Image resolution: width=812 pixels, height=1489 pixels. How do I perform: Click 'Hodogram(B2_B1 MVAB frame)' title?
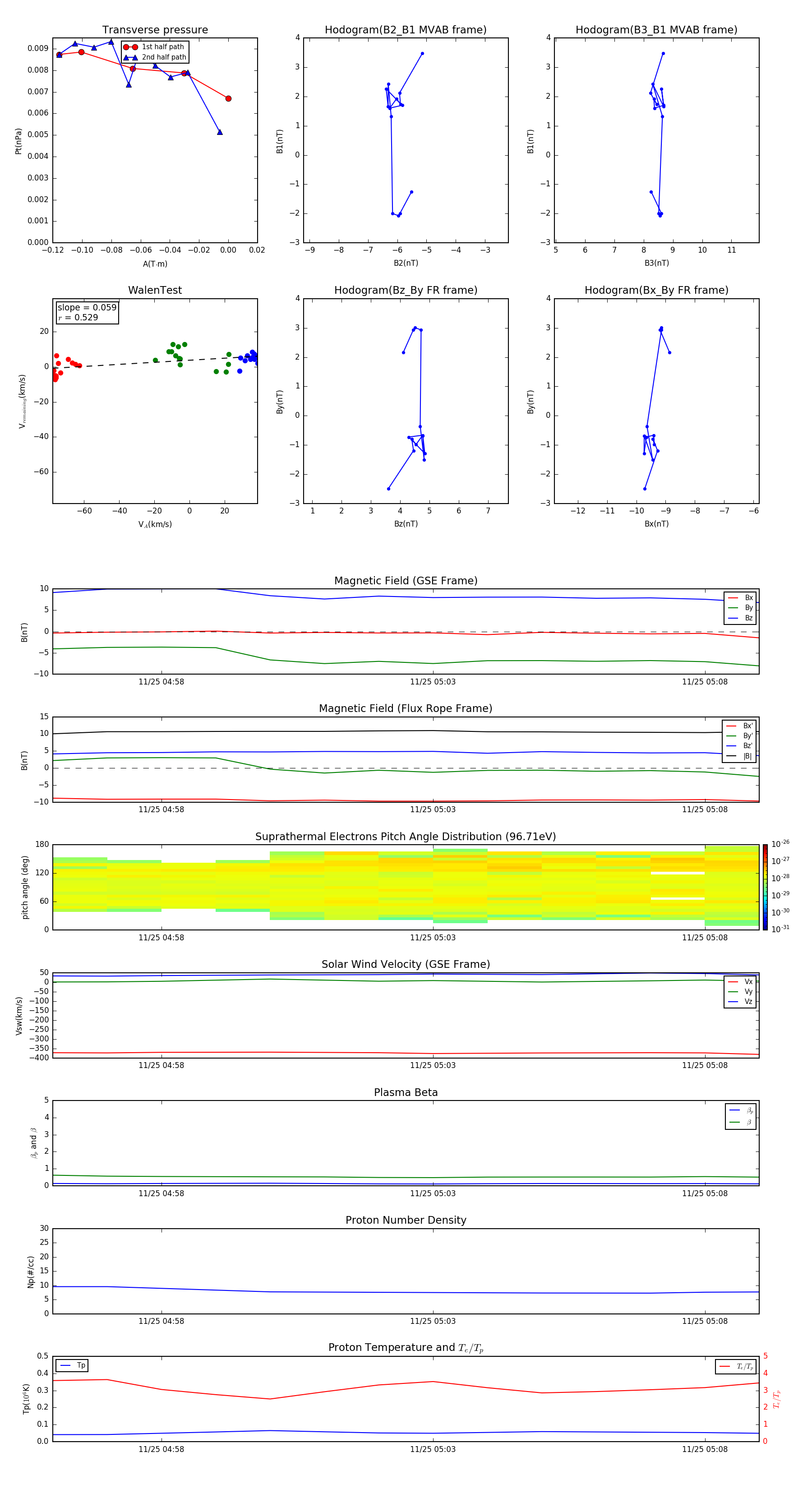(406, 30)
